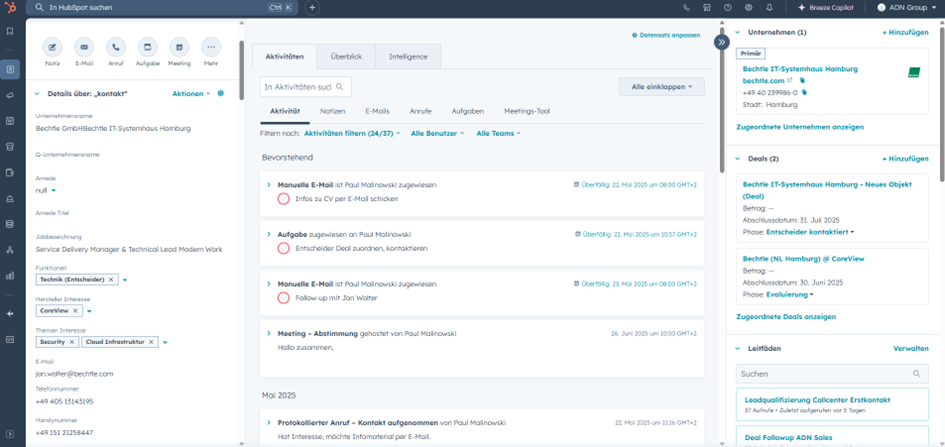
Task: Open the phone calling icon in top bar
Action: tap(686, 8)
